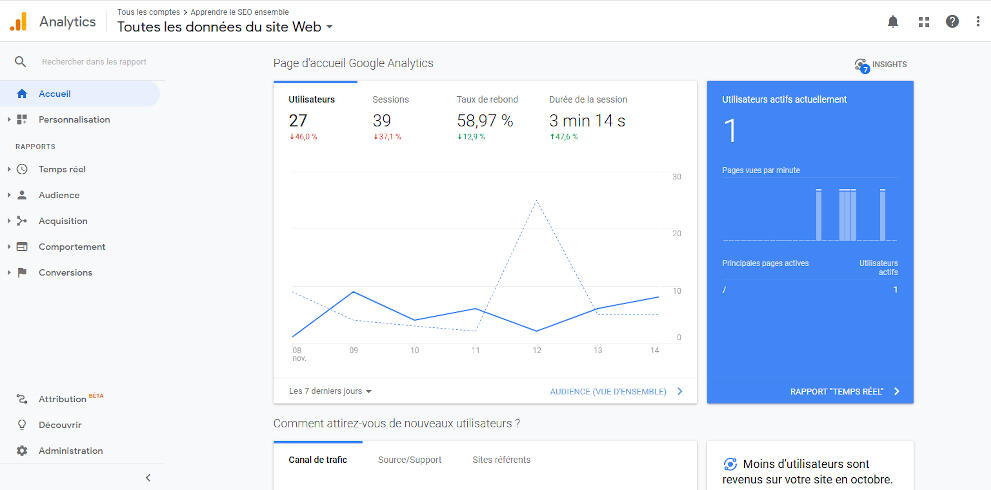Open 'Les 7 derniers jours' date dropdown
The height and width of the screenshot is (490, 991).
330,391
